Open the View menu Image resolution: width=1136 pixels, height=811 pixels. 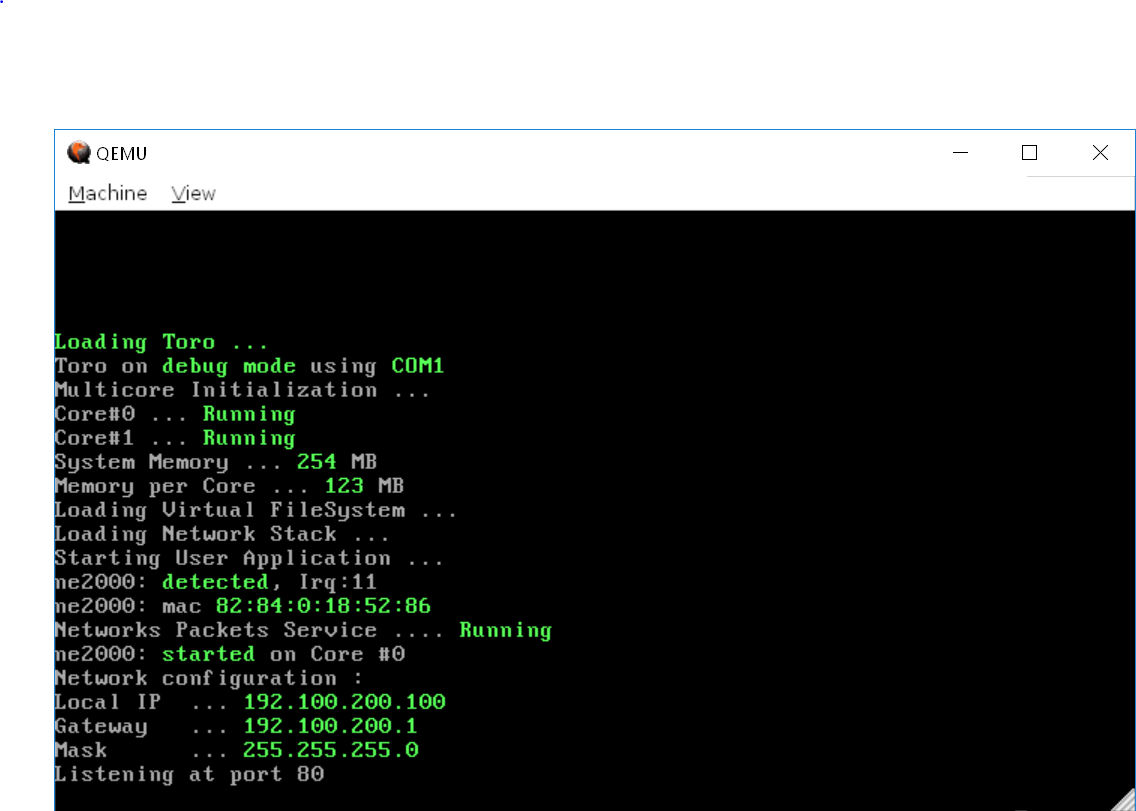pos(193,194)
